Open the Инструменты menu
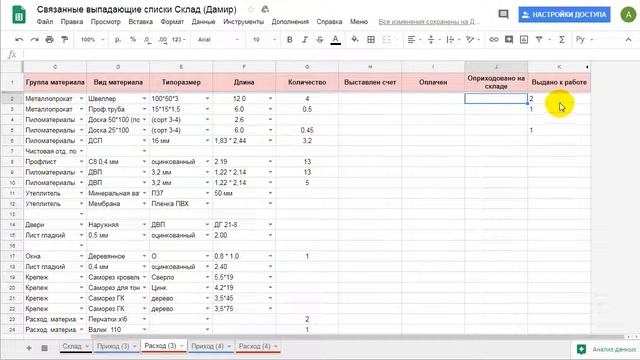The height and width of the screenshot is (360, 640). coord(244,22)
